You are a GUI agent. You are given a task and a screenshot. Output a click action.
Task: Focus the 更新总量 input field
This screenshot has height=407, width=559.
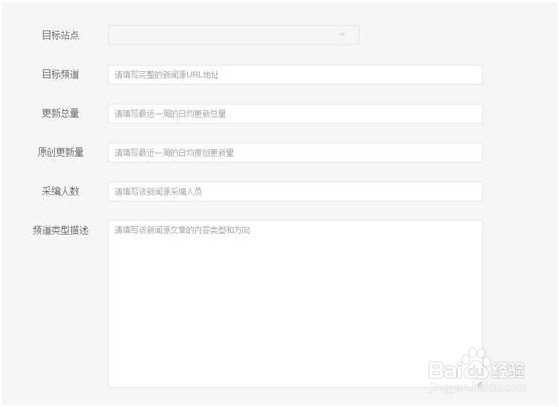[296, 114]
